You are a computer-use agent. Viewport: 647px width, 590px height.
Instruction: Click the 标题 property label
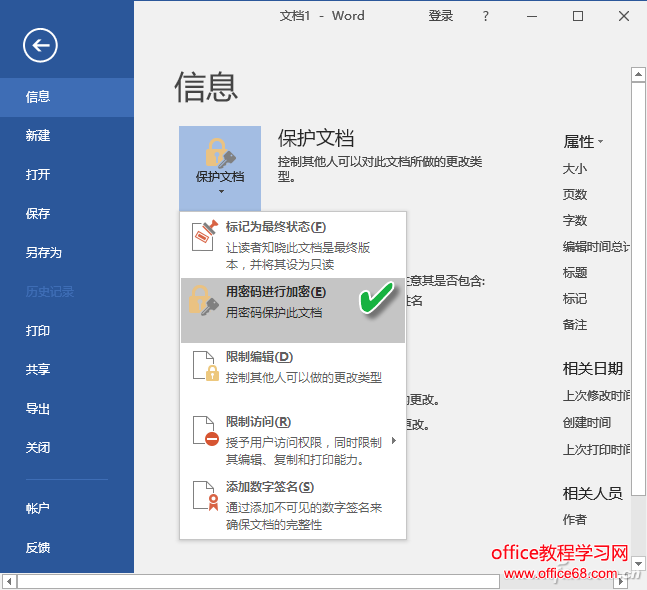tap(575, 273)
